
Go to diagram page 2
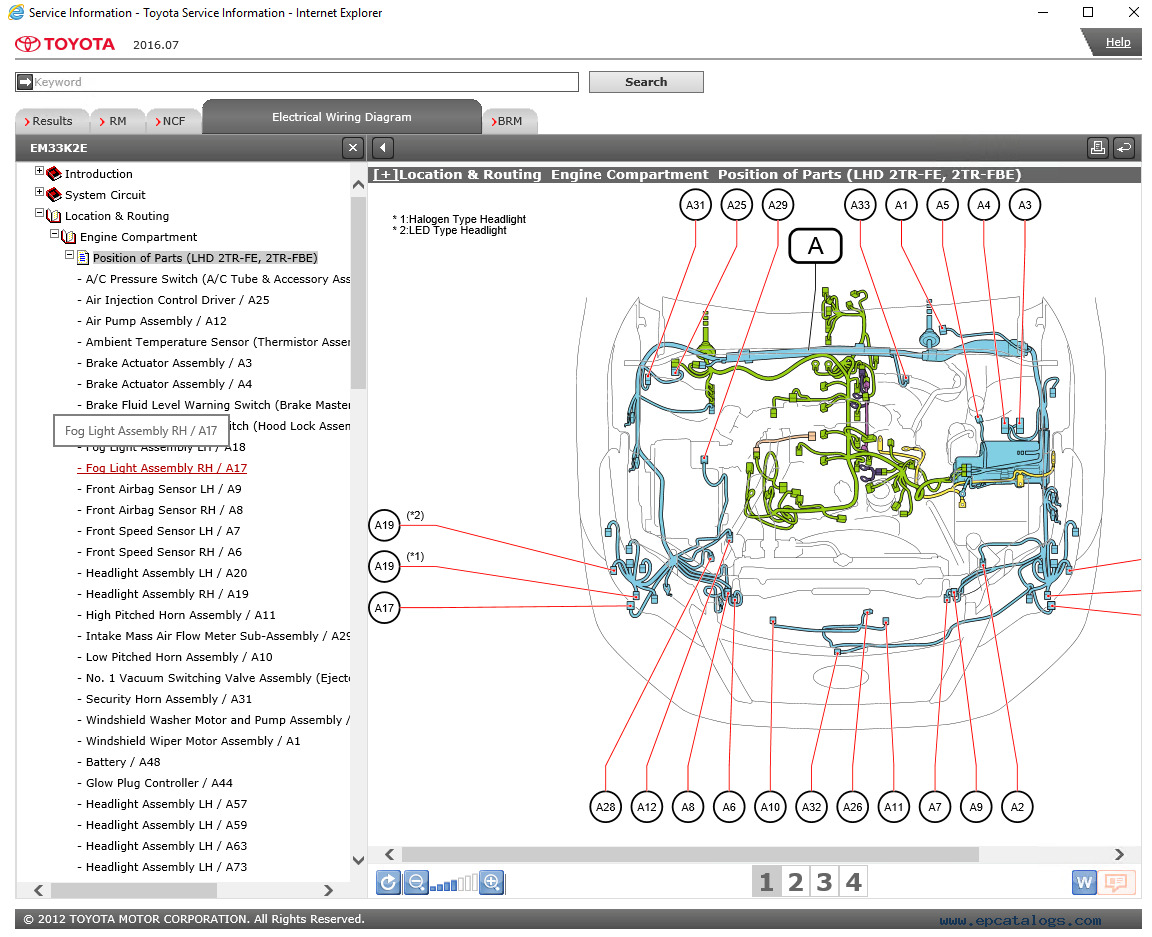point(795,882)
